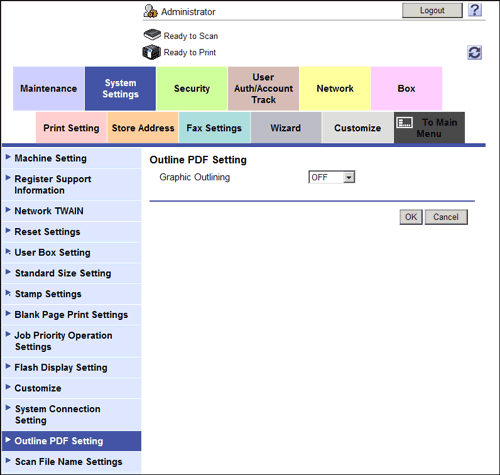This screenshot has height=475, width=500.
Task: Go to User Auth/Account Track tab
Action: click(263, 89)
